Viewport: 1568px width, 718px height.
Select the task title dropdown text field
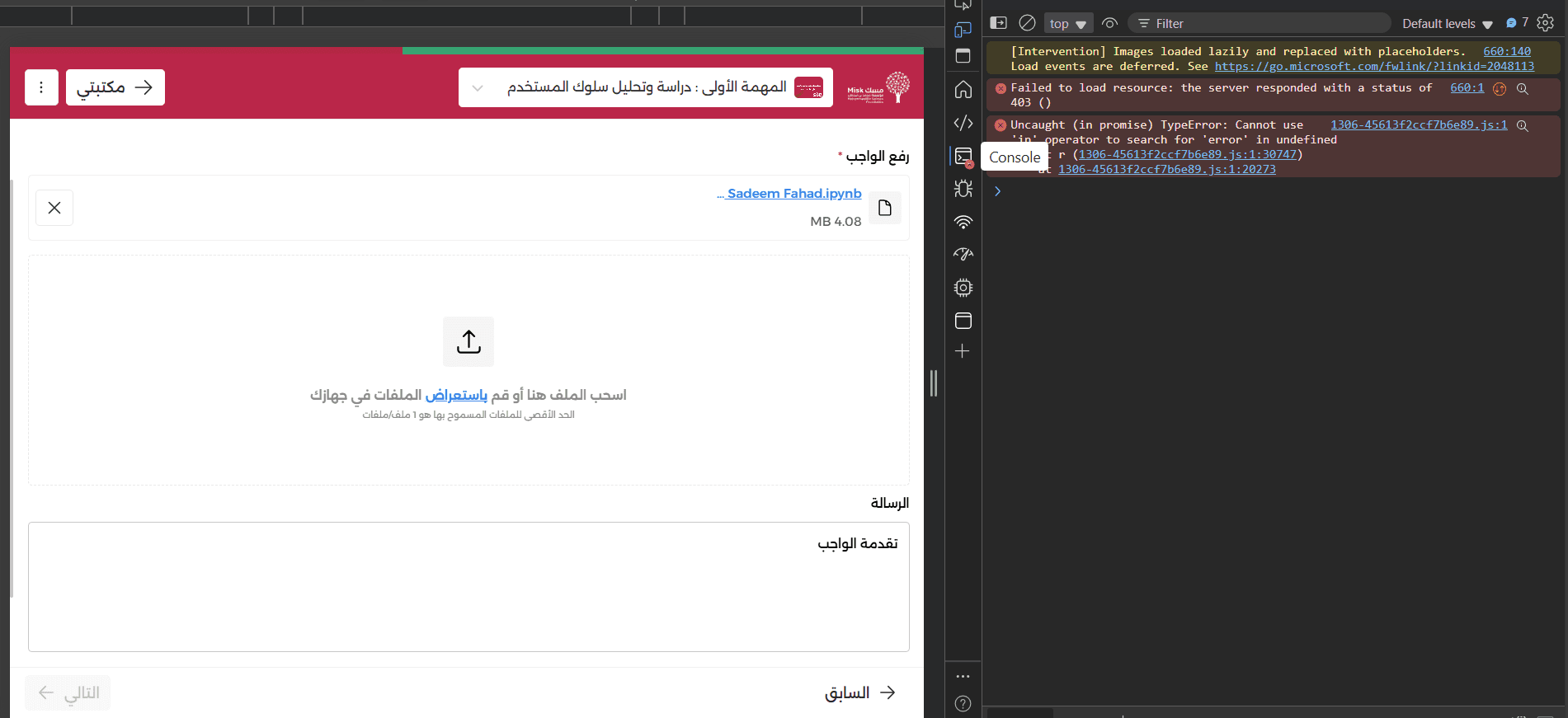click(646, 87)
